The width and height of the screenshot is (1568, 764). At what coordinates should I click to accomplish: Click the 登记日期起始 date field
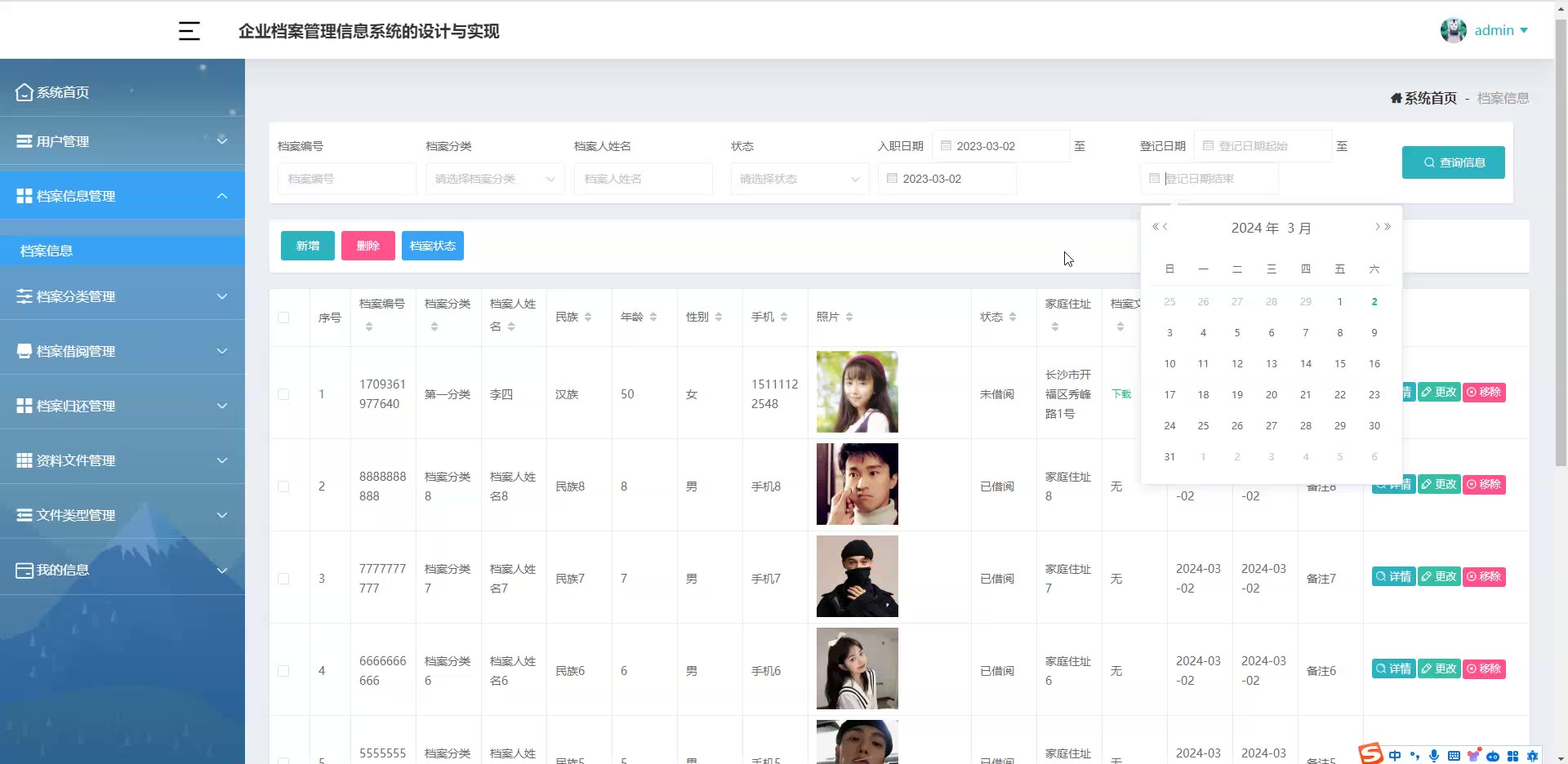coord(1263,146)
